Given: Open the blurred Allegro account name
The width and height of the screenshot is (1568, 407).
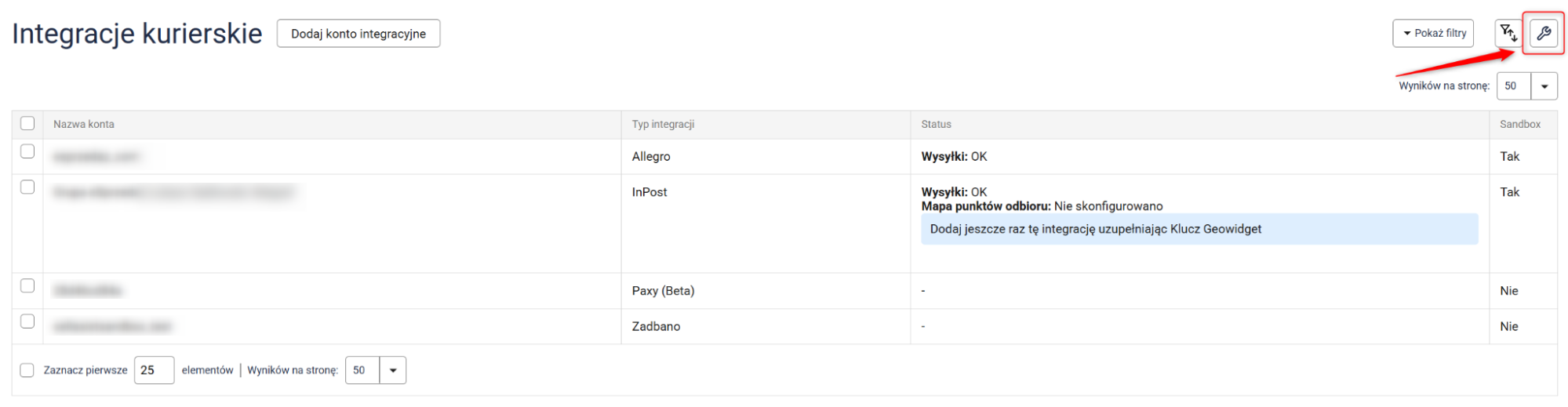Looking at the screenshot, I should click(x=96, y=157).
